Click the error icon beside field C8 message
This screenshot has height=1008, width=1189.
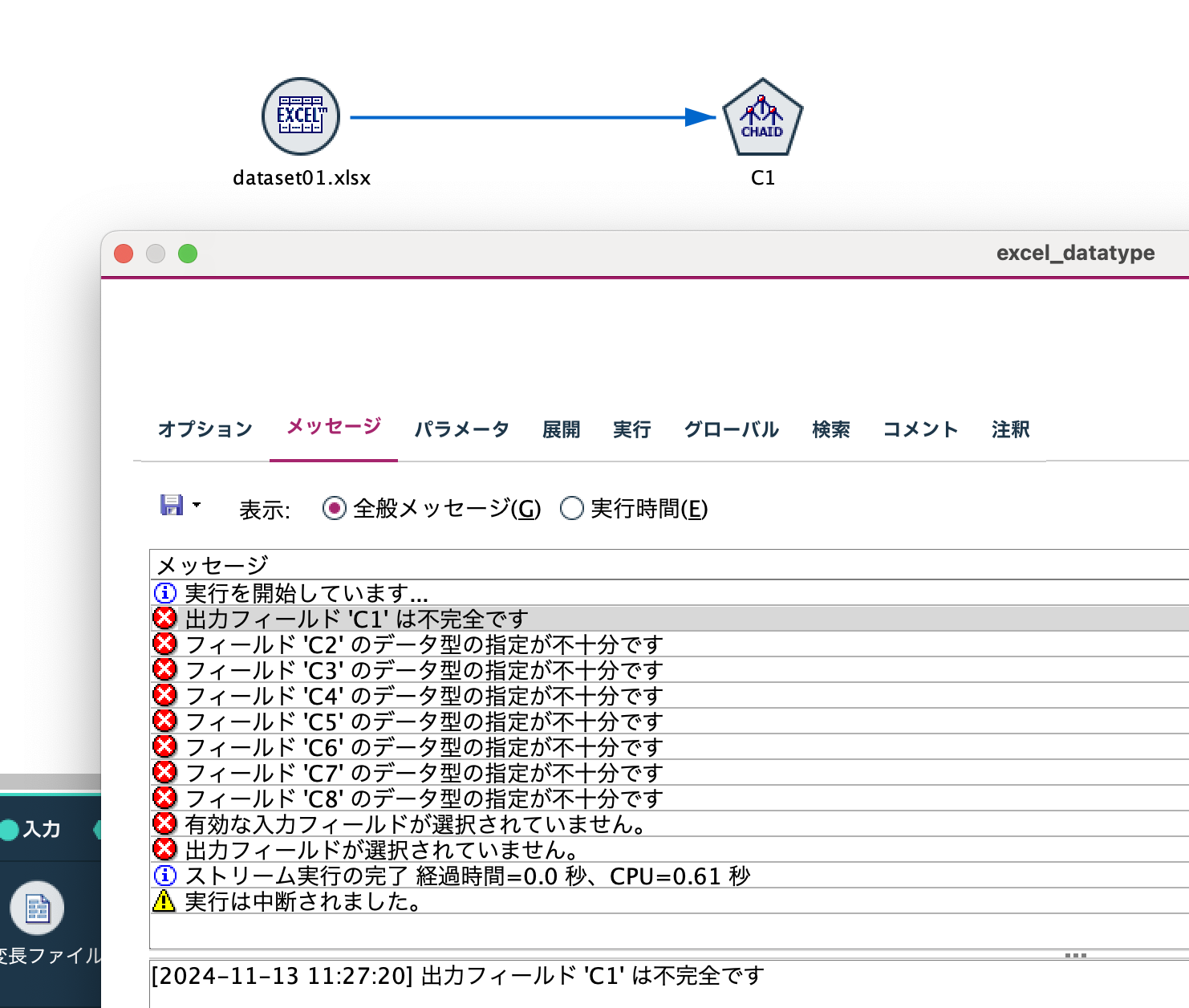tap(164, 799)
